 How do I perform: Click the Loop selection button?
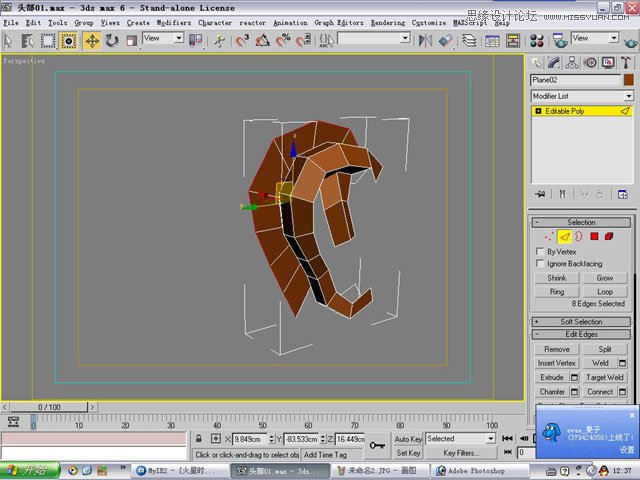pyautogui.click(x=604, y=292)
